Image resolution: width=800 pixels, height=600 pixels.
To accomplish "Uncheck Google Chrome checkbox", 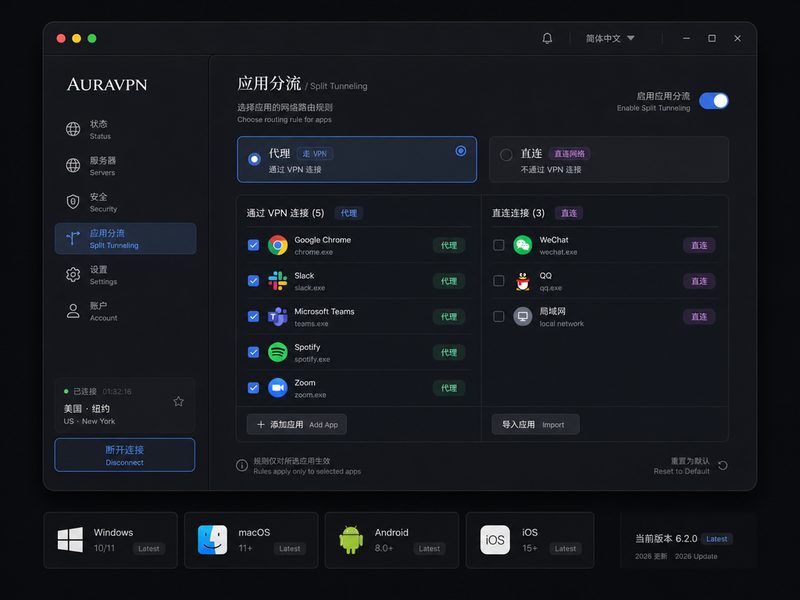I will tap(254, 245).
